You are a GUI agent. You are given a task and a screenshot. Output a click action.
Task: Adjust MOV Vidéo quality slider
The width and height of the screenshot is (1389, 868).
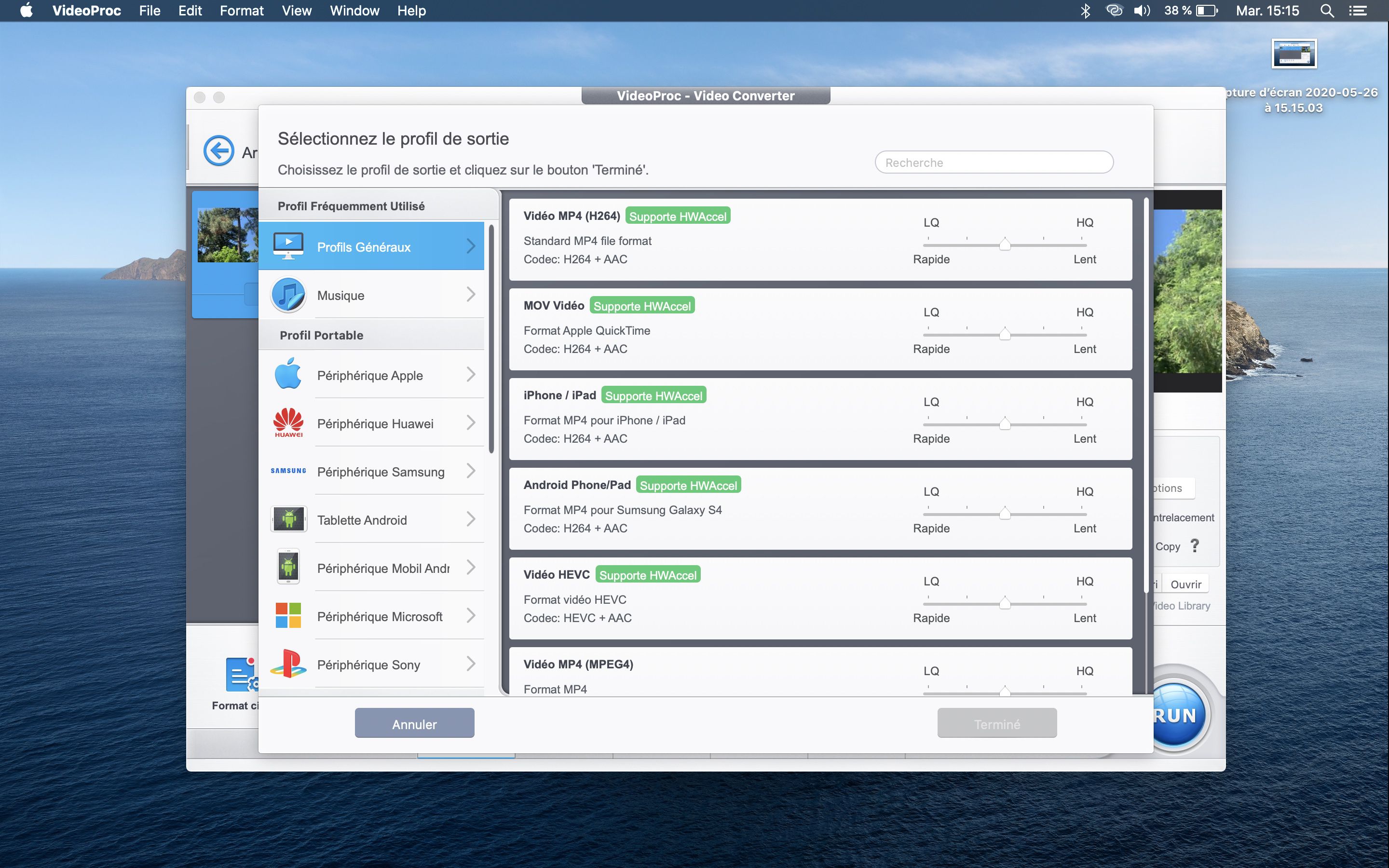click(1005, 334)
